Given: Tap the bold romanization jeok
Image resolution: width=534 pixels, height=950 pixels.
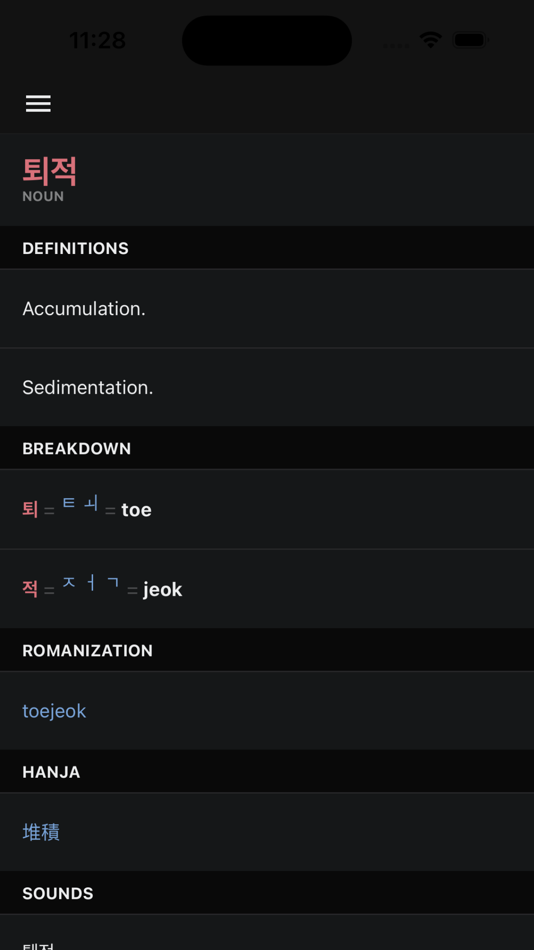Looking at the screenshot, I should point(162,590).
